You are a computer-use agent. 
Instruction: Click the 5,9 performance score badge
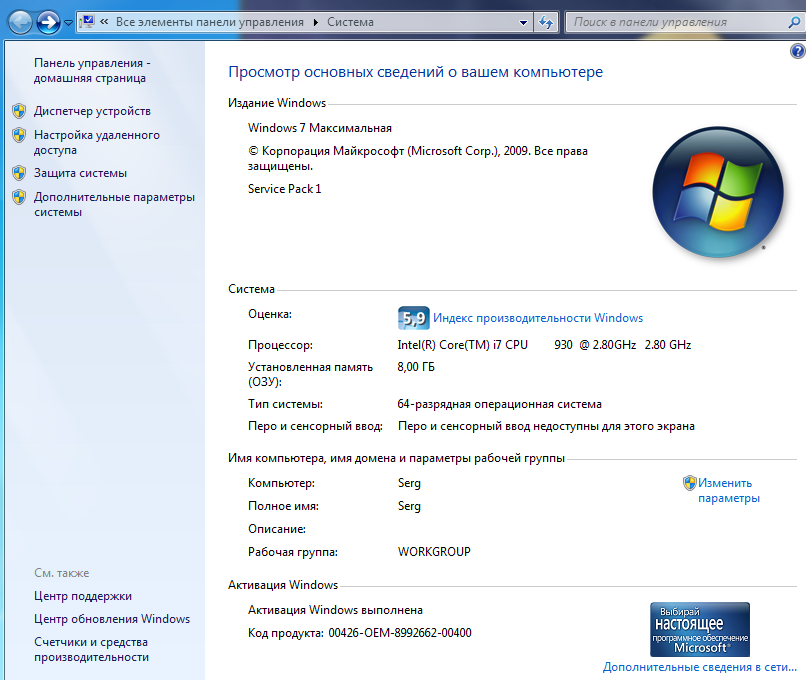coord(413,318)
